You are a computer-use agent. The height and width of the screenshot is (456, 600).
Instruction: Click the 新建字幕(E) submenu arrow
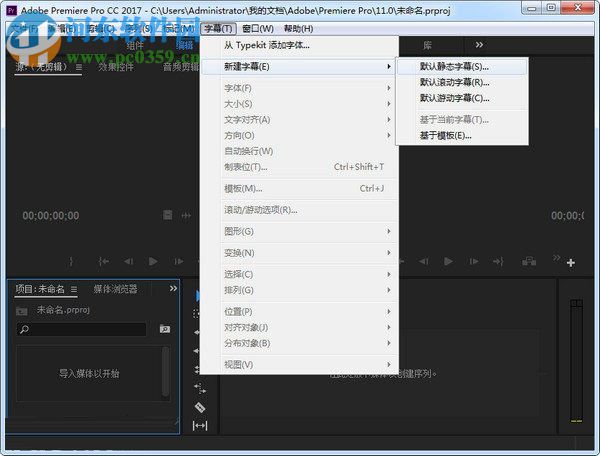click(389, 67)
